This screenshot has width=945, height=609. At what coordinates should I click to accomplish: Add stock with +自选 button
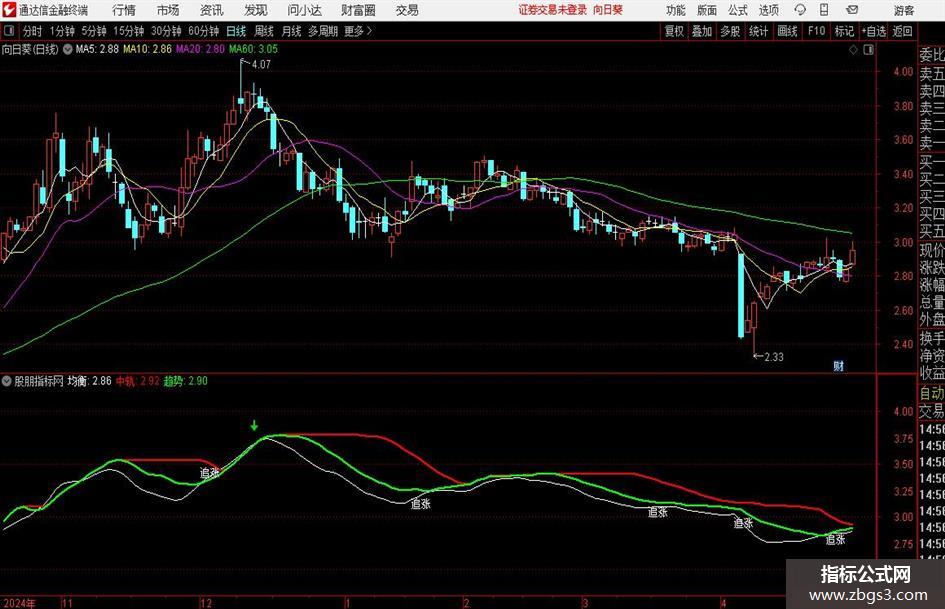(873, 31)
